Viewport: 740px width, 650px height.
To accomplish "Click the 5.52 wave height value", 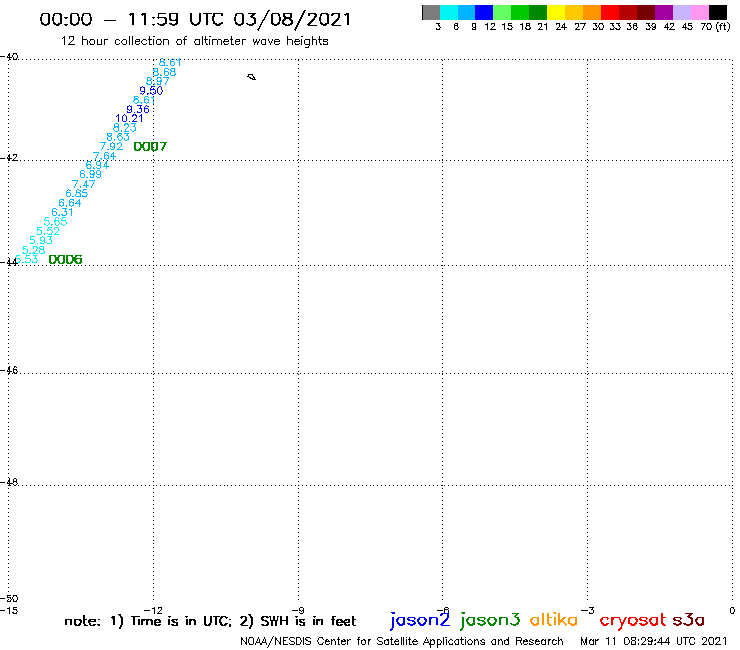I will (48, 231).
